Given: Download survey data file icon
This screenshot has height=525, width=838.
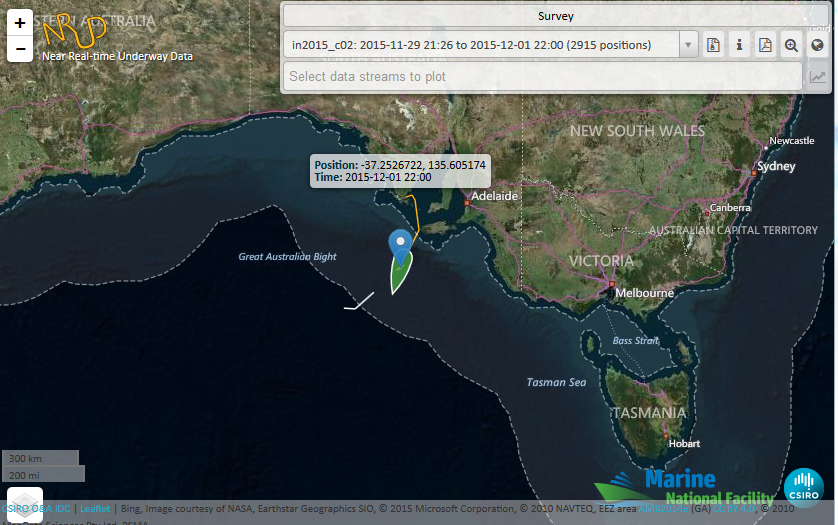Looking at the screenshot, I should [x=713, y=45].
